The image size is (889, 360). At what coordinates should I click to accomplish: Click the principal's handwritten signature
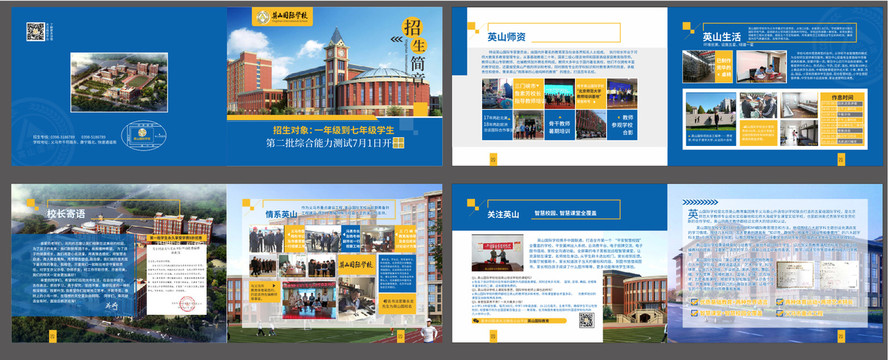tap(112, 306)
